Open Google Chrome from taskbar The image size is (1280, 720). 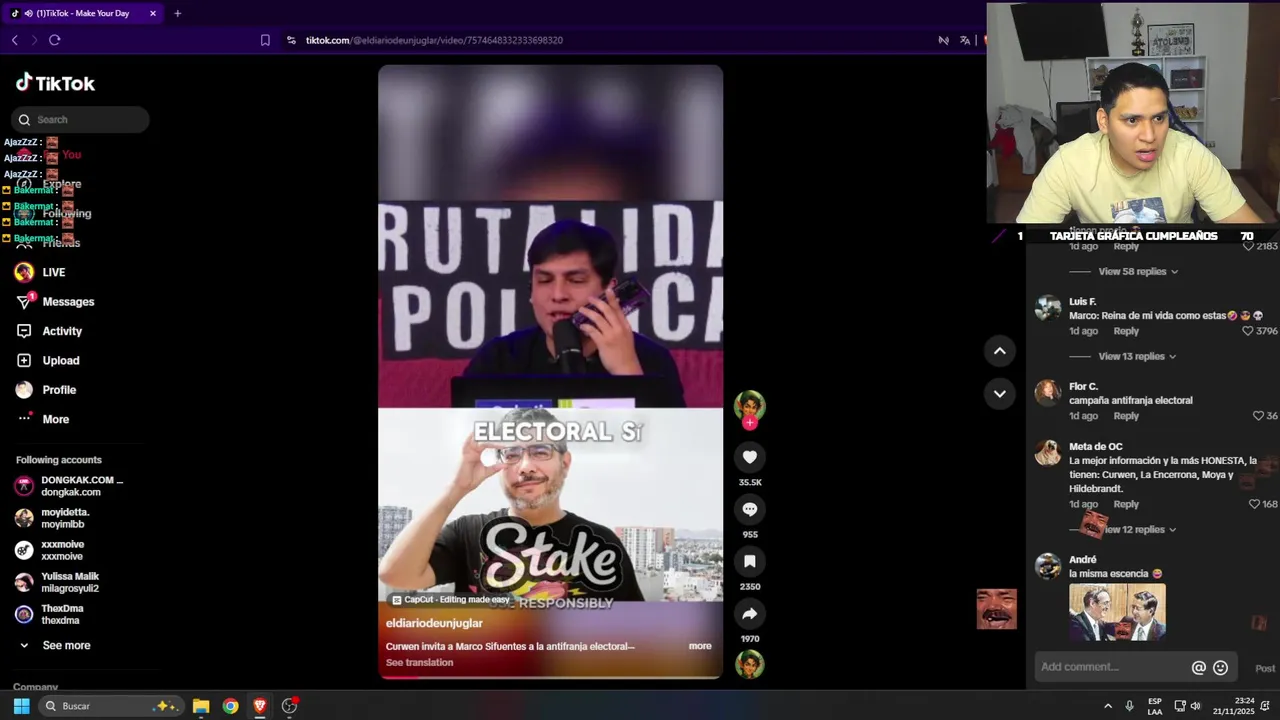coord(231,706)
